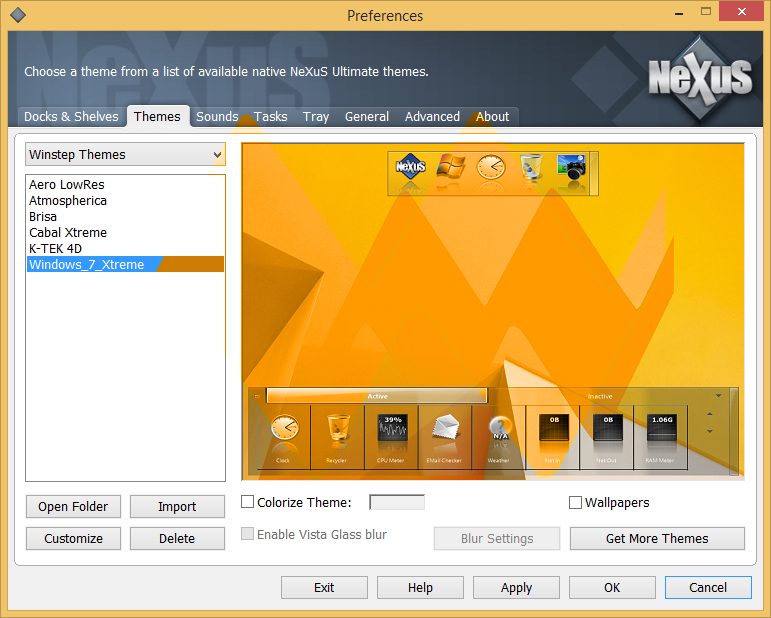Click the Net Out meter icon

coord(608,427)
